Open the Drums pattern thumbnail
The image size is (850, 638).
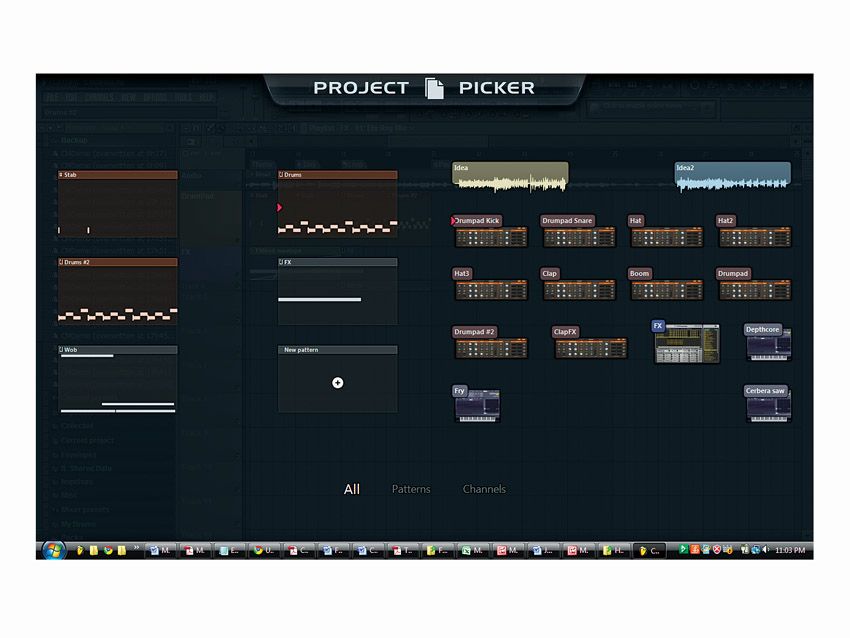[x=337, y=204]
